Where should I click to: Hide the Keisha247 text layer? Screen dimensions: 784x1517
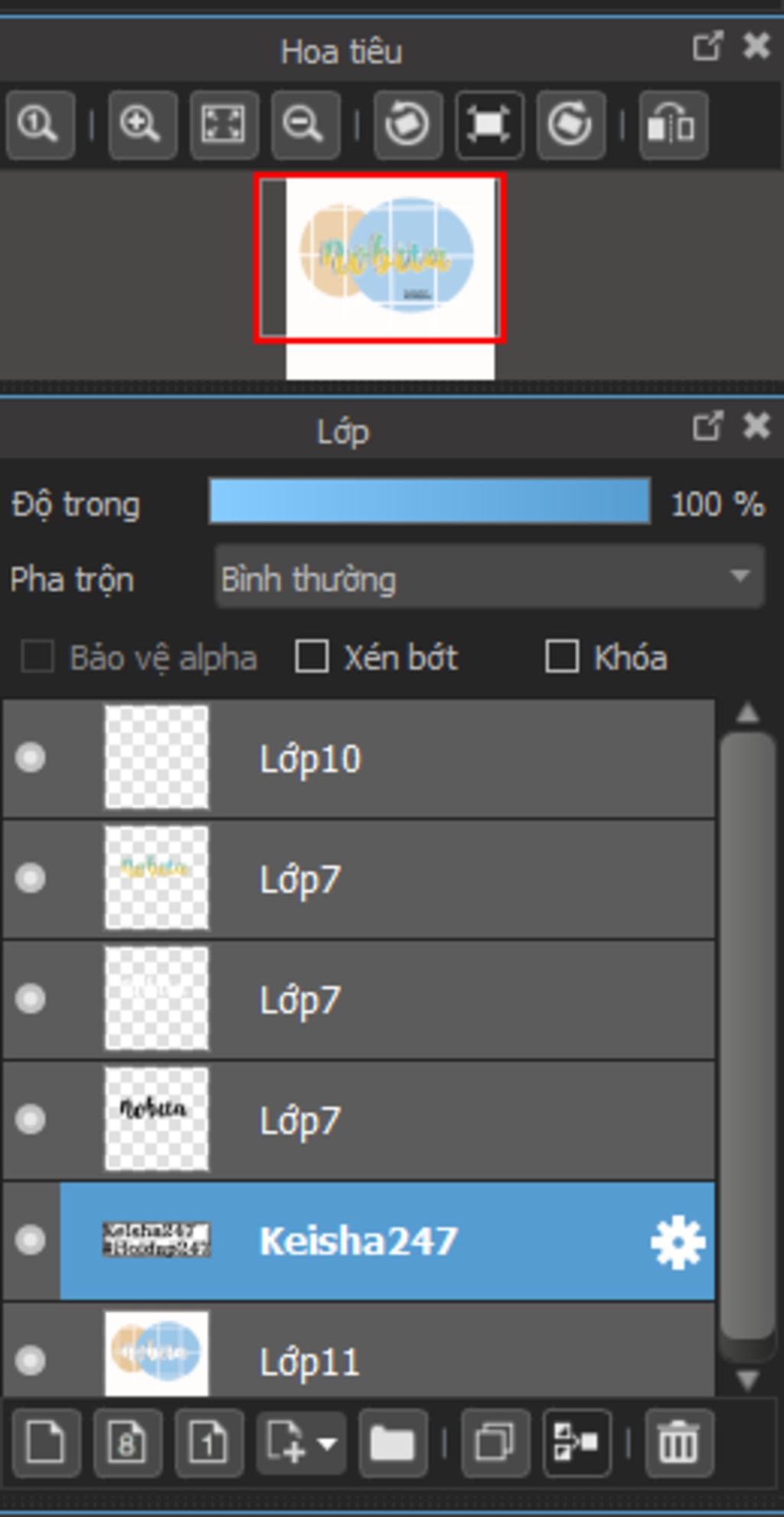31,1239
